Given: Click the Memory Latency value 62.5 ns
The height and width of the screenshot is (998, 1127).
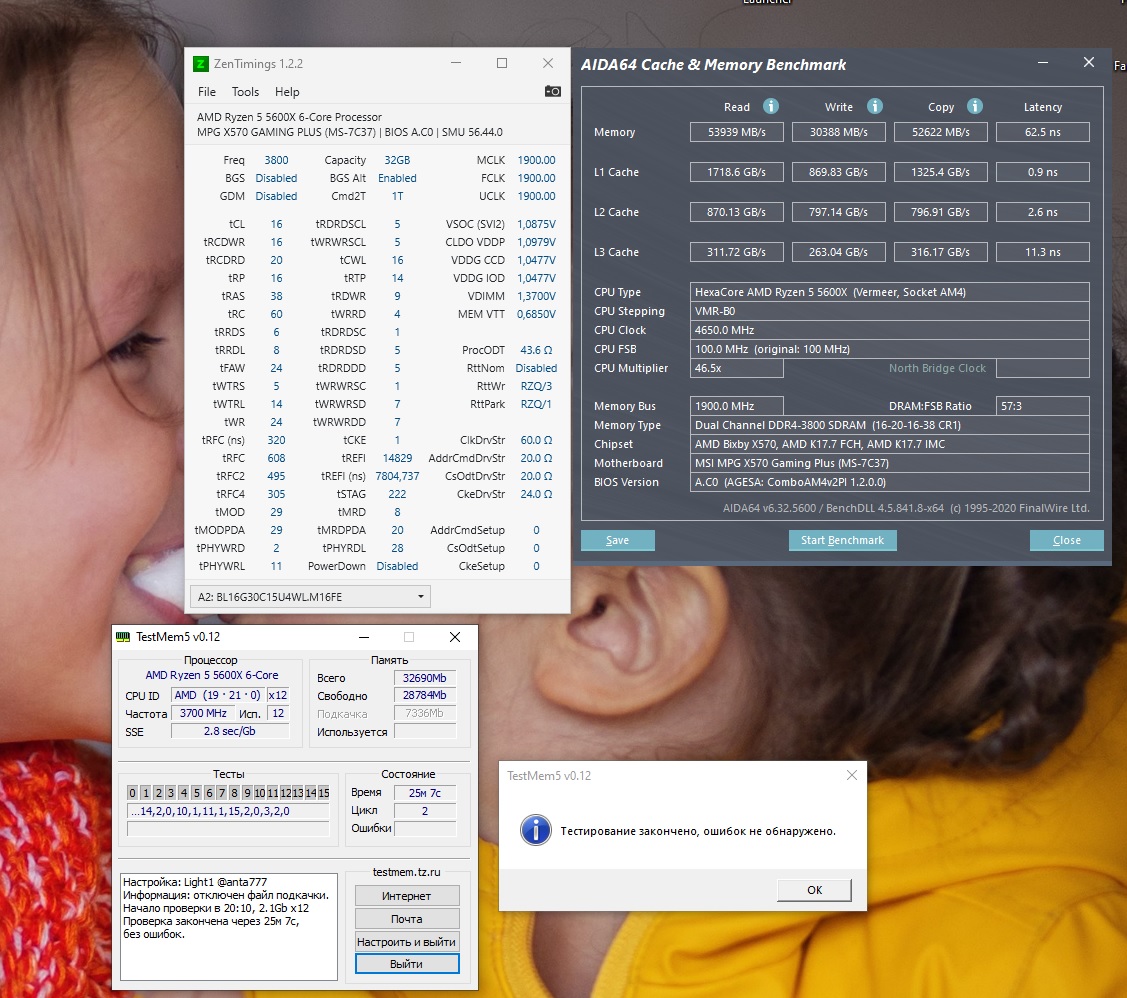Looking at the screenshot, I should pyautogui.click(x=1043, y=132).
